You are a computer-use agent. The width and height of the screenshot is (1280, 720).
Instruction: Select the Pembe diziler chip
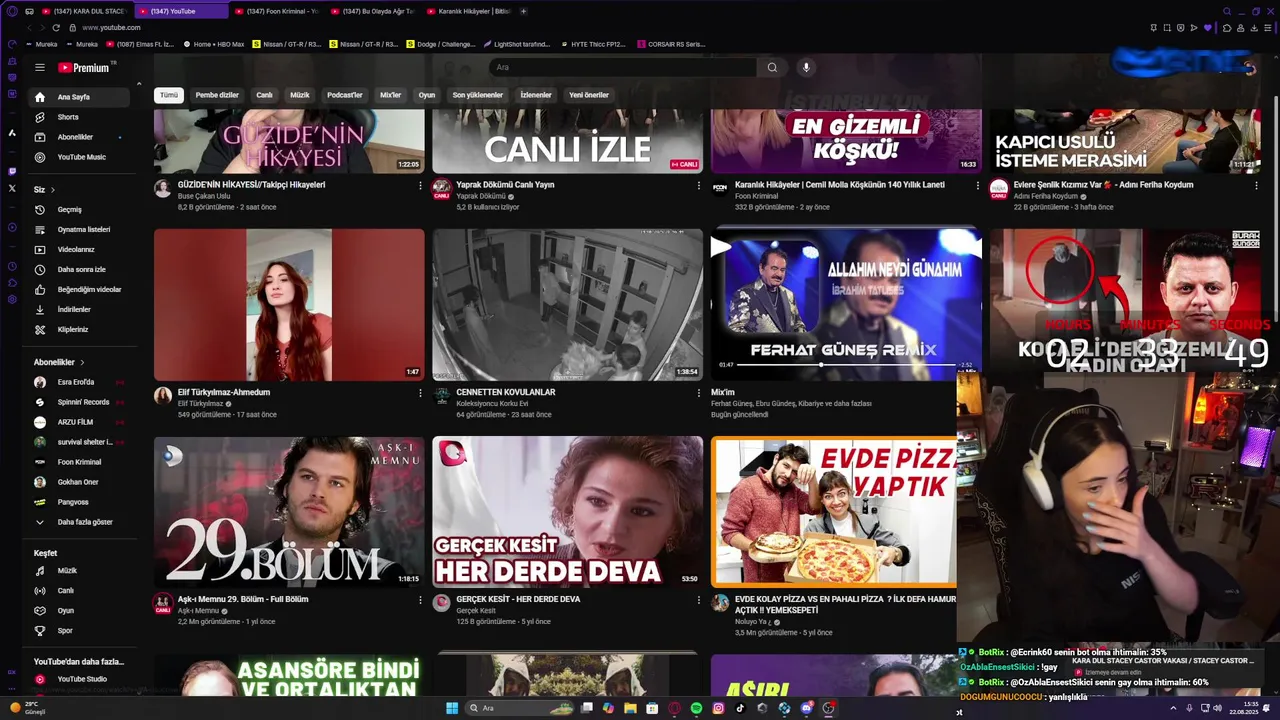click(x=217, y=95)
